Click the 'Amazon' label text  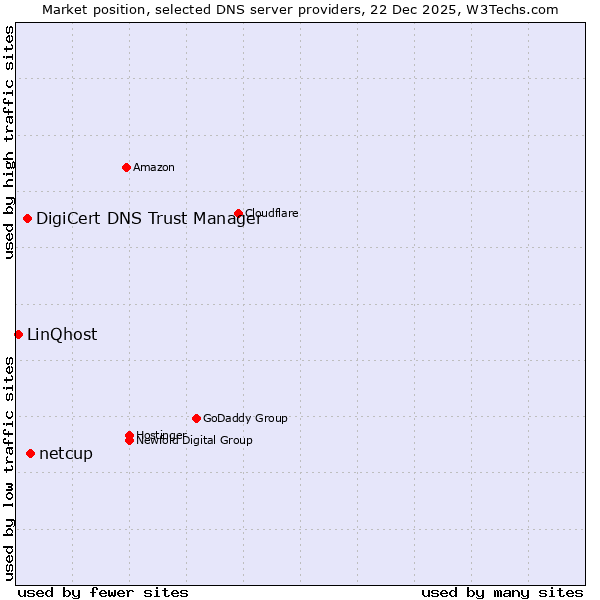(153, 167)
